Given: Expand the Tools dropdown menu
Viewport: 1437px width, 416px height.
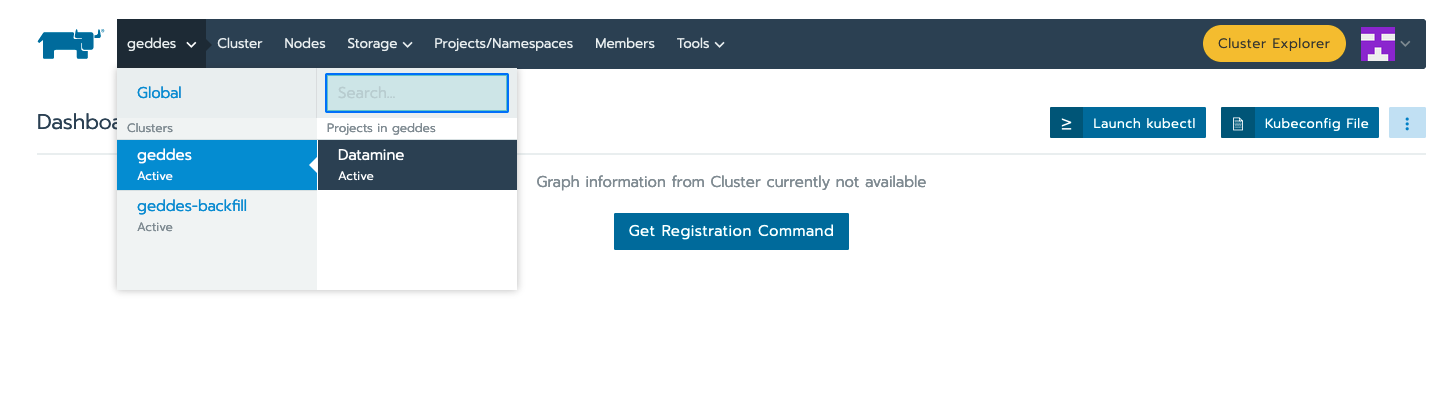Looking at the screenshot, I should 700,44.
